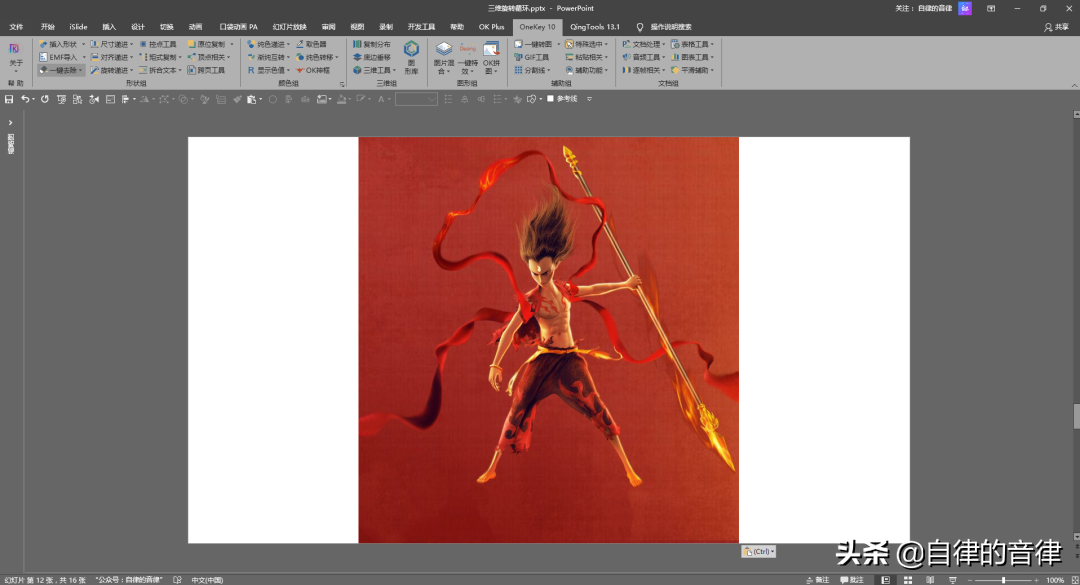
Task: Click 底边垂移 tool
Action: tap(372, 57)
